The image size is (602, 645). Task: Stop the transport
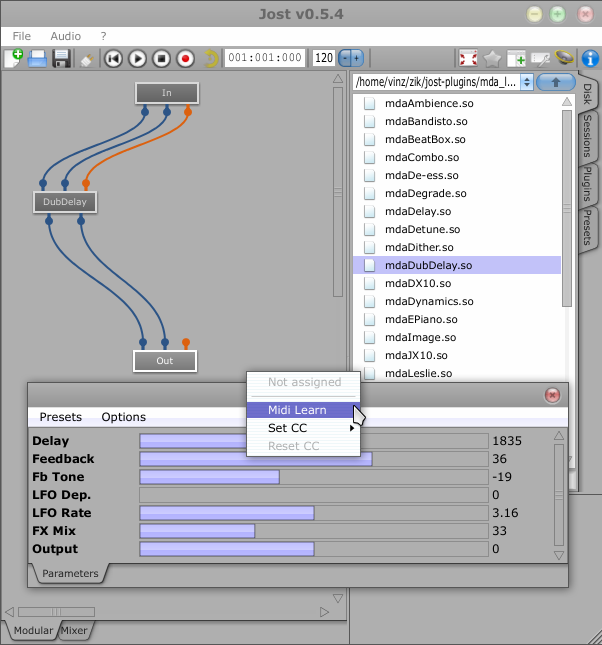coord(161,58)
